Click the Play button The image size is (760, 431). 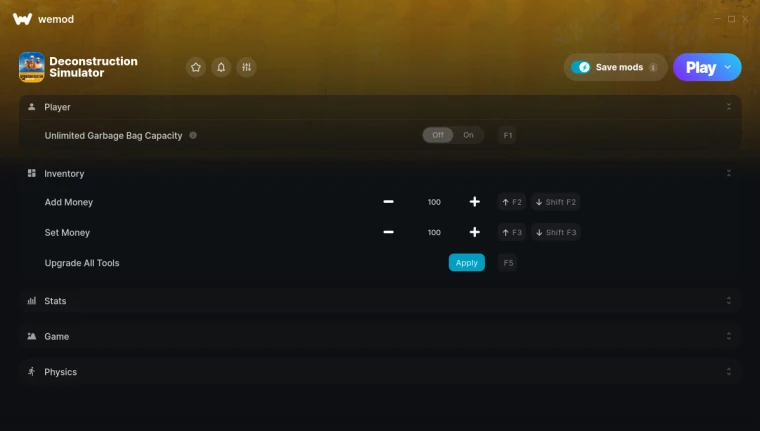point(701,67)
